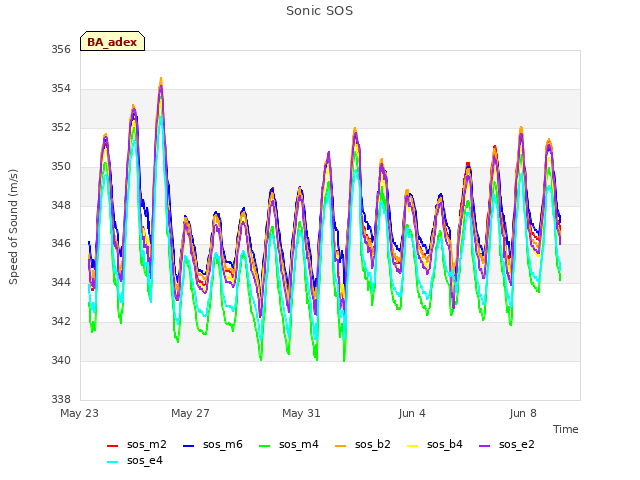Screen dimensions: 640x480
Task: Click the purple sos_e2 legend swatch
Action: pos(484,446)
